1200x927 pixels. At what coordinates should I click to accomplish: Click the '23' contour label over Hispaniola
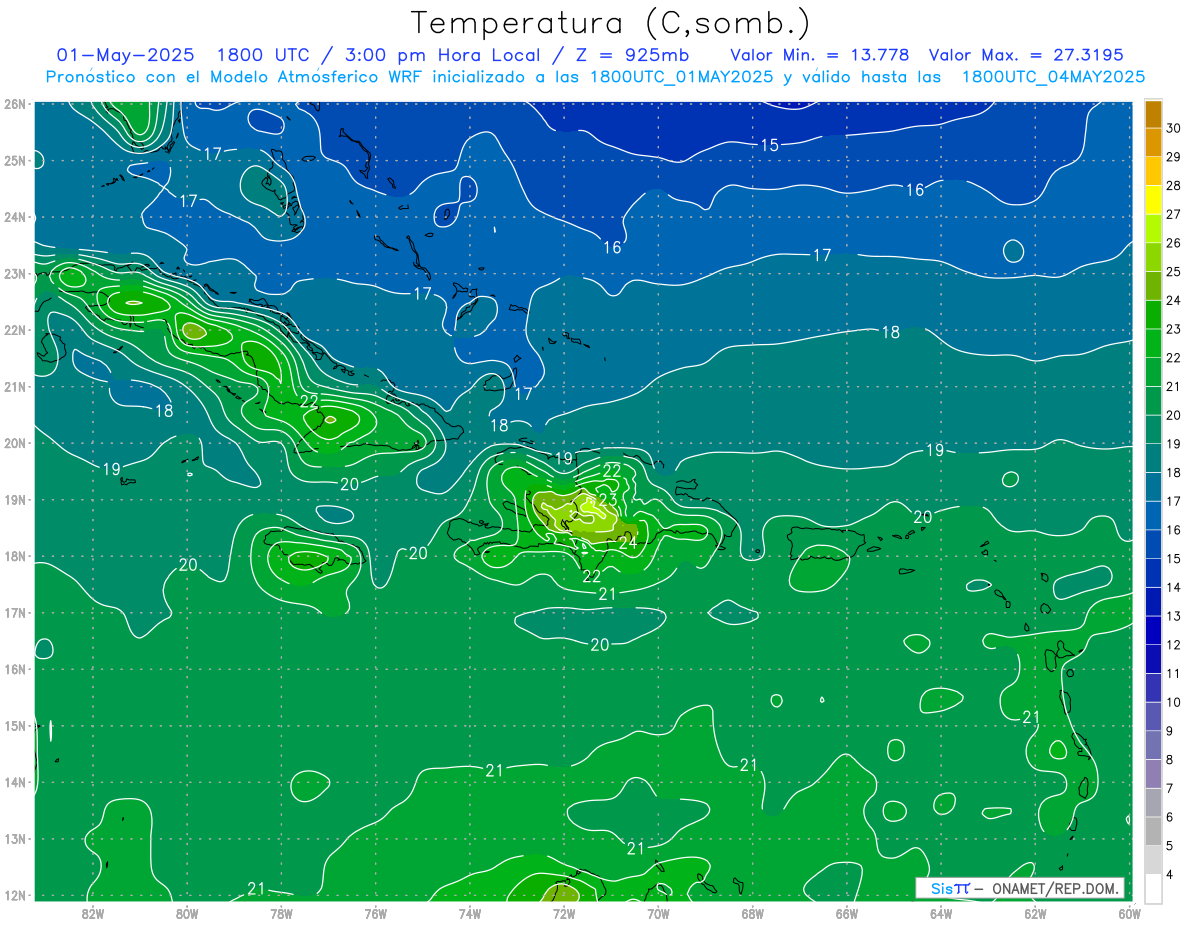click(x=607, y=500)
